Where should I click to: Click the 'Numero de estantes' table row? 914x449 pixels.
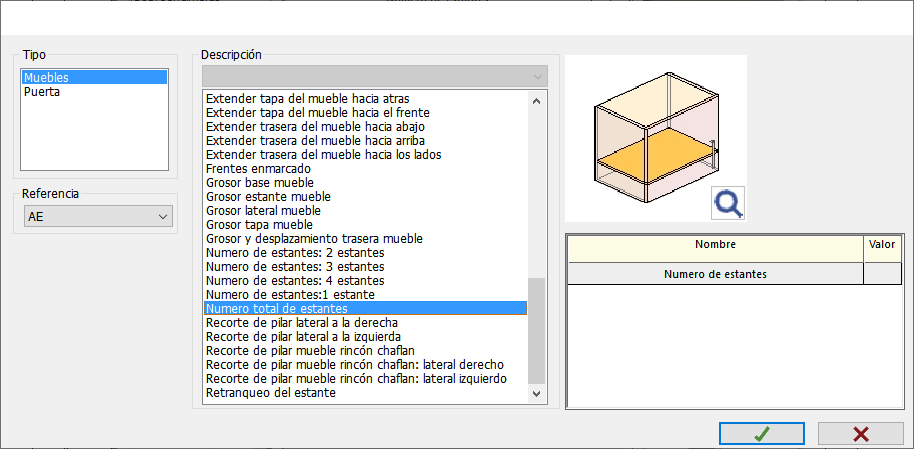pos(735,274)
